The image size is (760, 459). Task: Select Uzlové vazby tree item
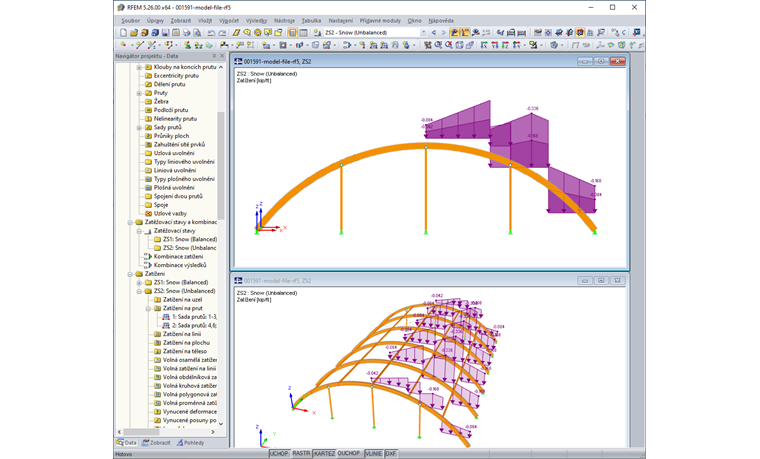pos(170,213)
